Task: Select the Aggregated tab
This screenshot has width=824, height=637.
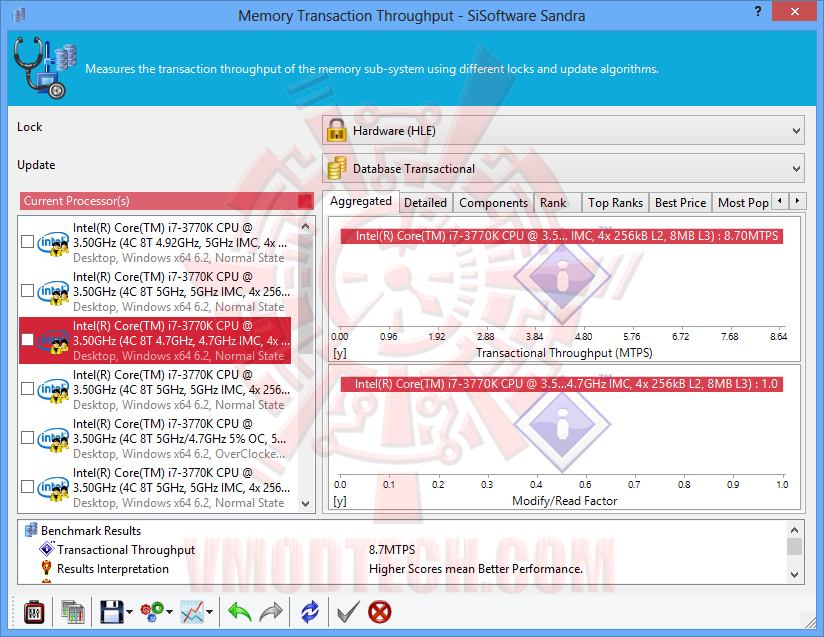Action: pyautogui.click(x=360, y=201)
